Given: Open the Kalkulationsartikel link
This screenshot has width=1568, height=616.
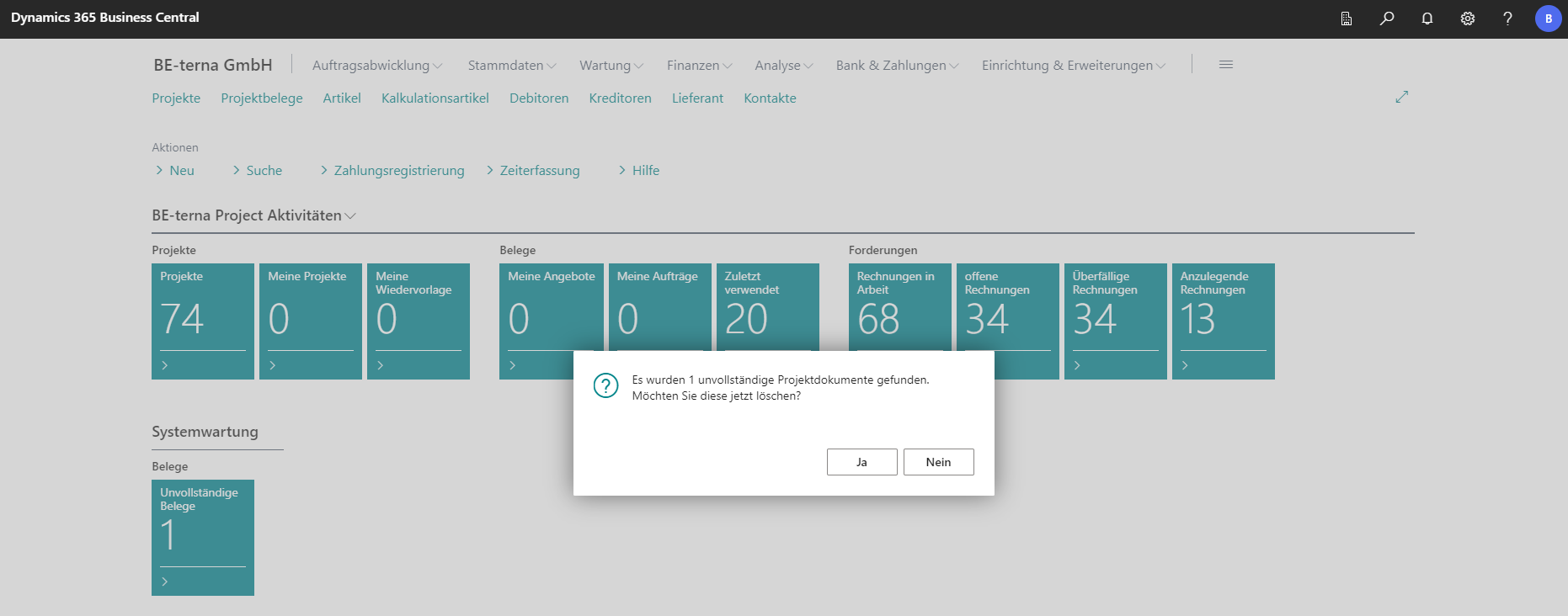Looking at the screenshot, I should point(435,98).
